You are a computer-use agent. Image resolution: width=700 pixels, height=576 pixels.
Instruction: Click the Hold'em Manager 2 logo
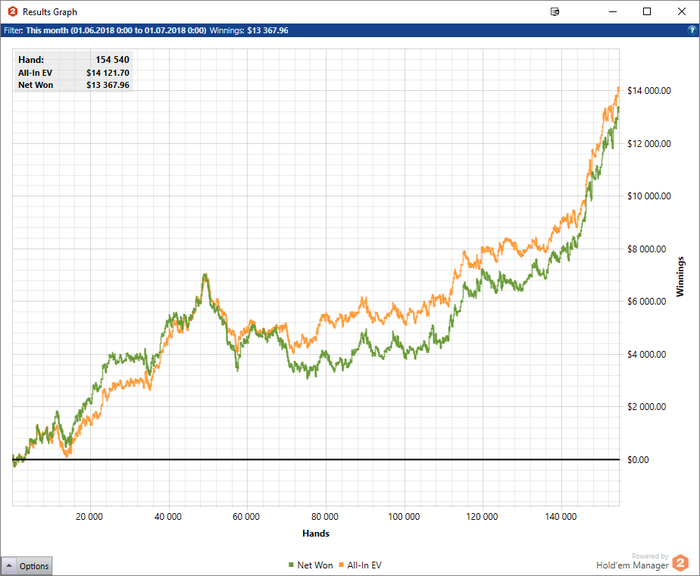point(680,563)
